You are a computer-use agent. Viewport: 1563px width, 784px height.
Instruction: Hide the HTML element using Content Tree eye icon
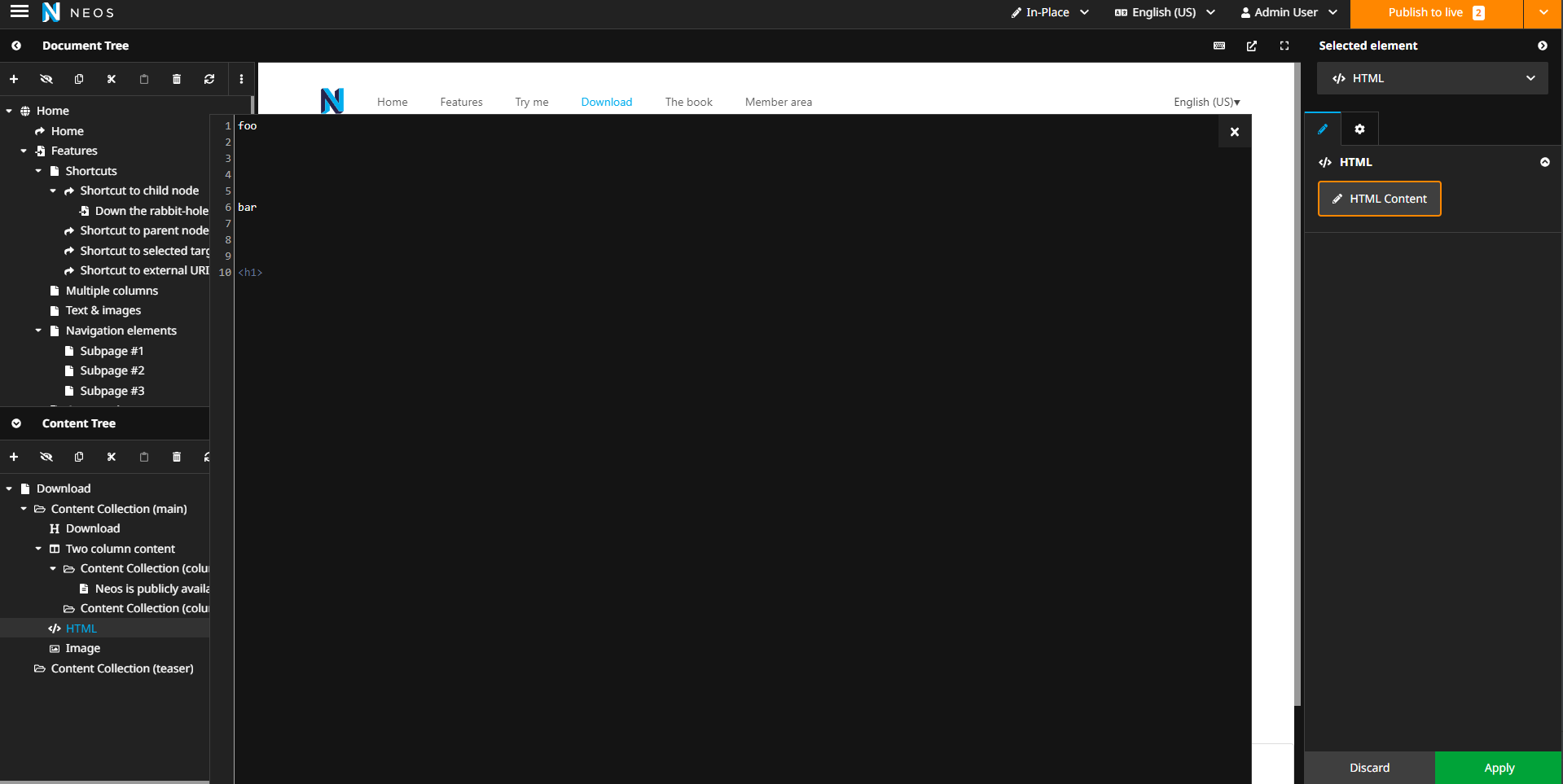[x=46, y=457]
